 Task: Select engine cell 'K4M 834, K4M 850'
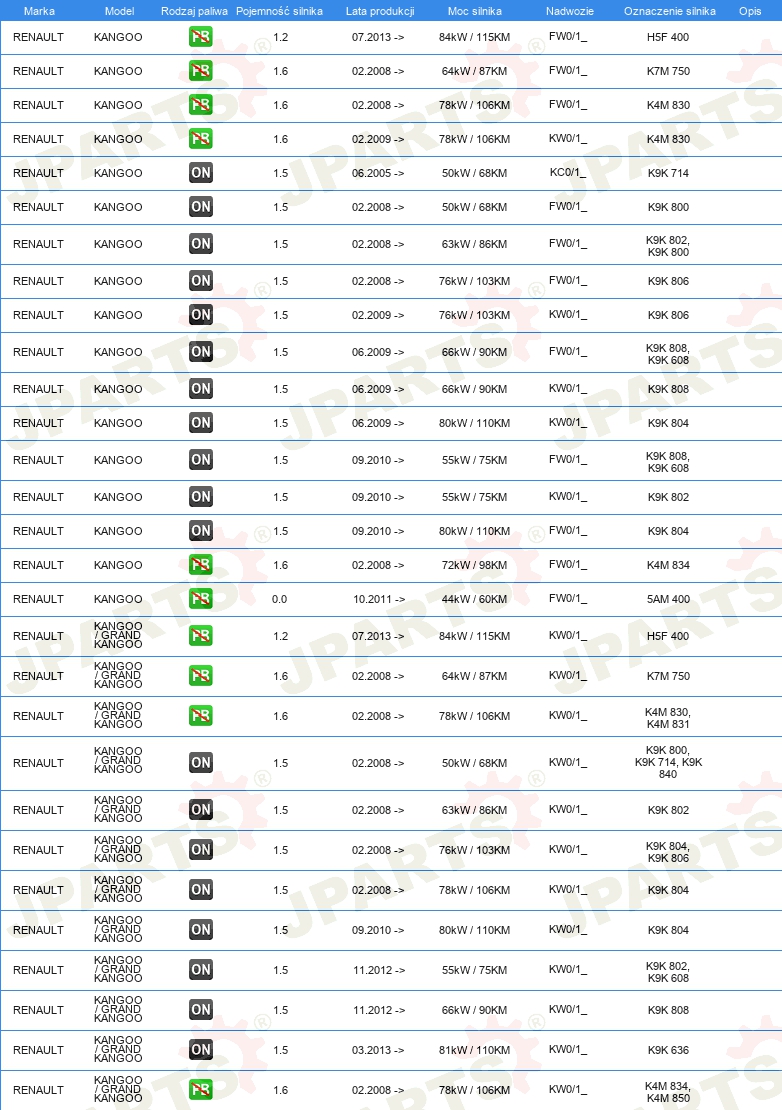pyautogui.click(x=668, y=1092)
